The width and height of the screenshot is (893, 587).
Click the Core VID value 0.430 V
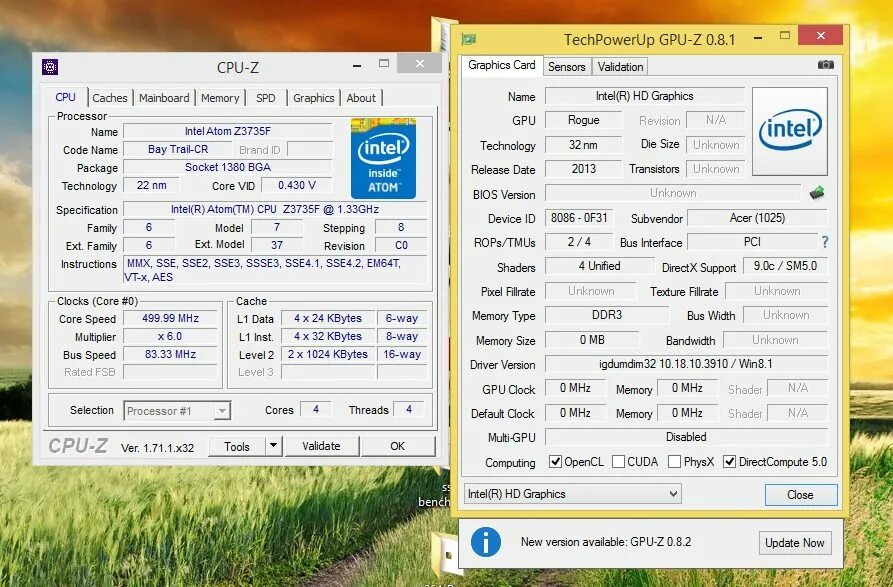[x=297, y=185]
